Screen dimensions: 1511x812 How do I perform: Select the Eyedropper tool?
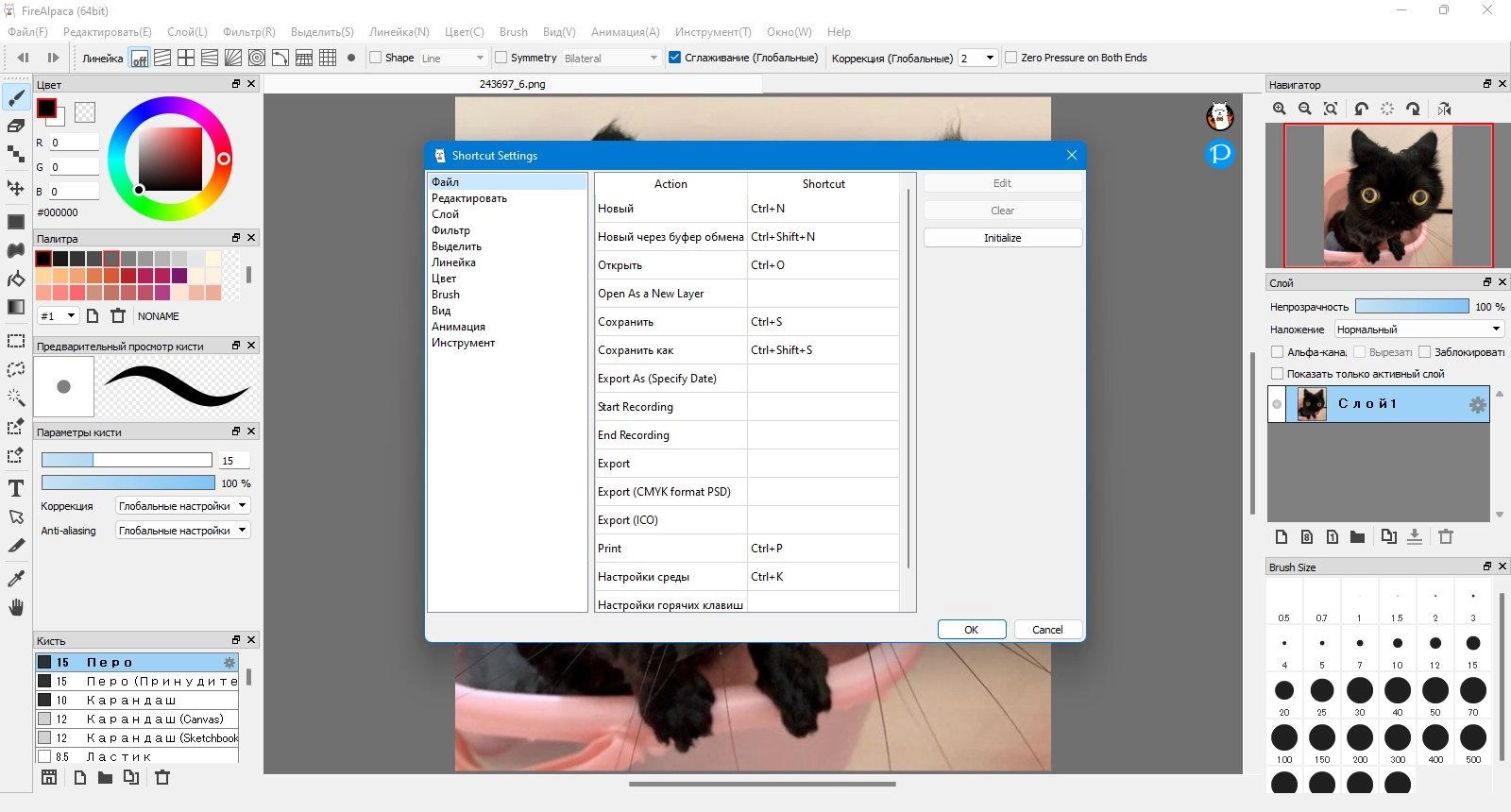pyautogui.click(x=16, y=578)
